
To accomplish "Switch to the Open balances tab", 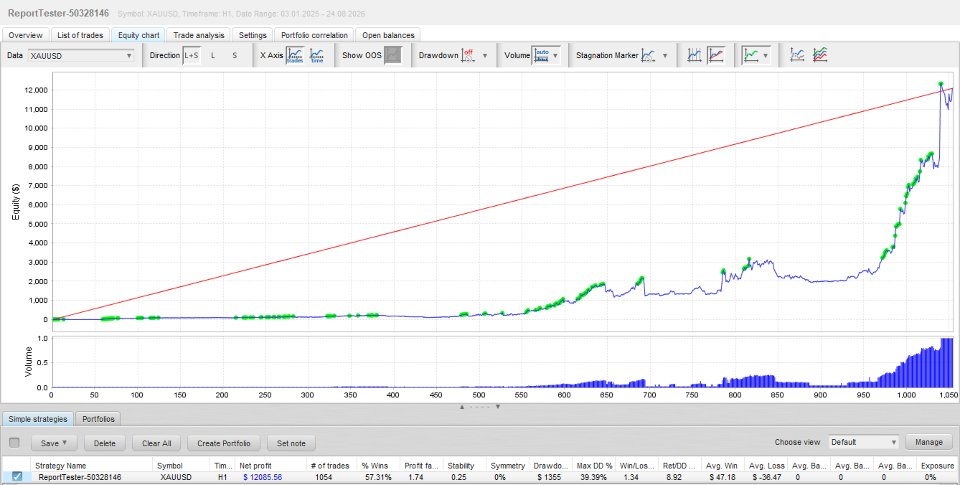I will tap(388, 35).
